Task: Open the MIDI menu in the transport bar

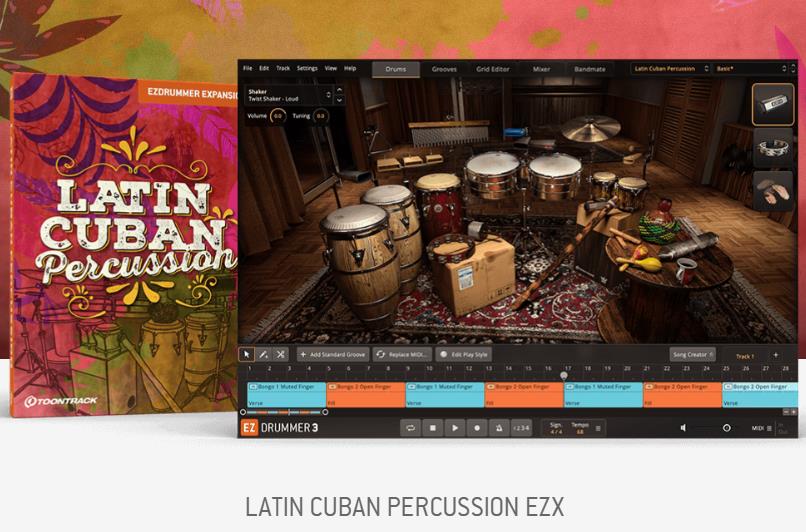Action: click(x=761, y=428)
